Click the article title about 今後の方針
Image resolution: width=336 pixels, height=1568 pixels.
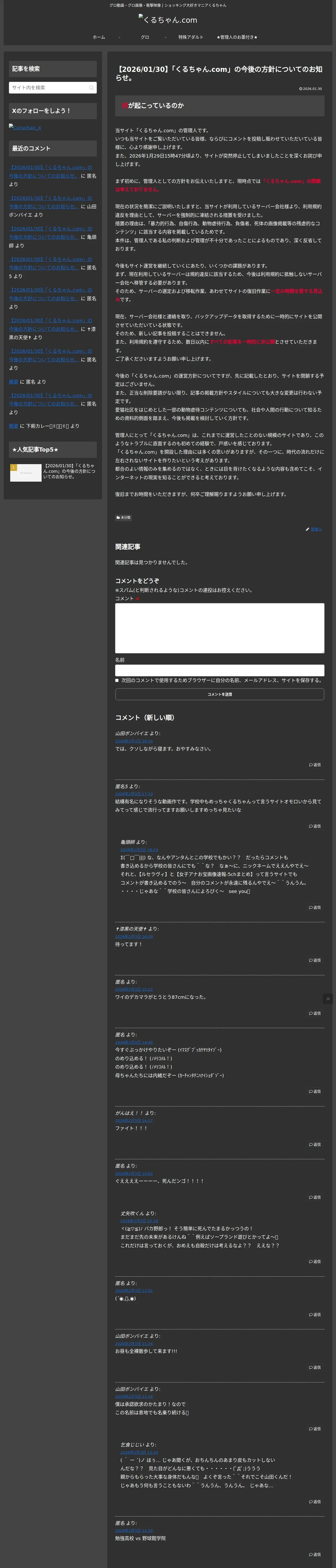(x=219, y=74)
